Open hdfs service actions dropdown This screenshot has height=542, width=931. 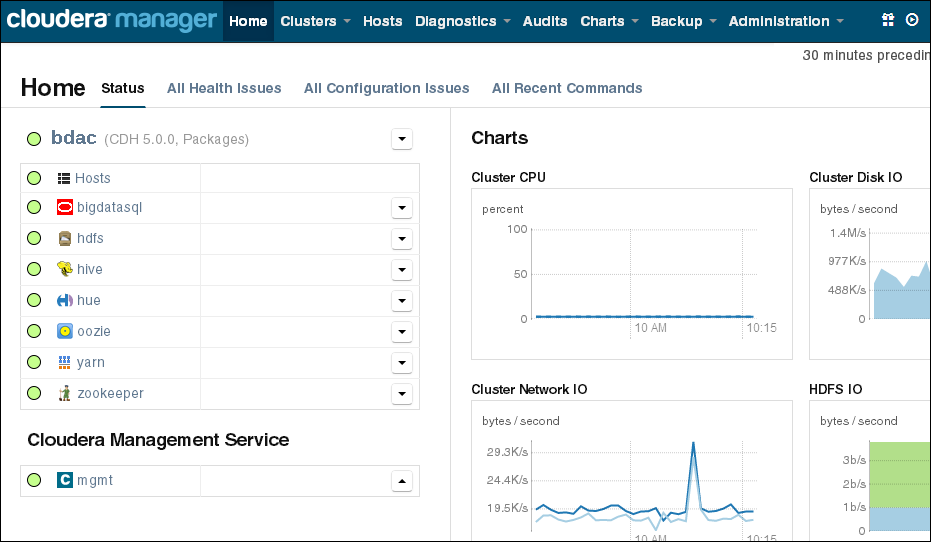(402, 239)
